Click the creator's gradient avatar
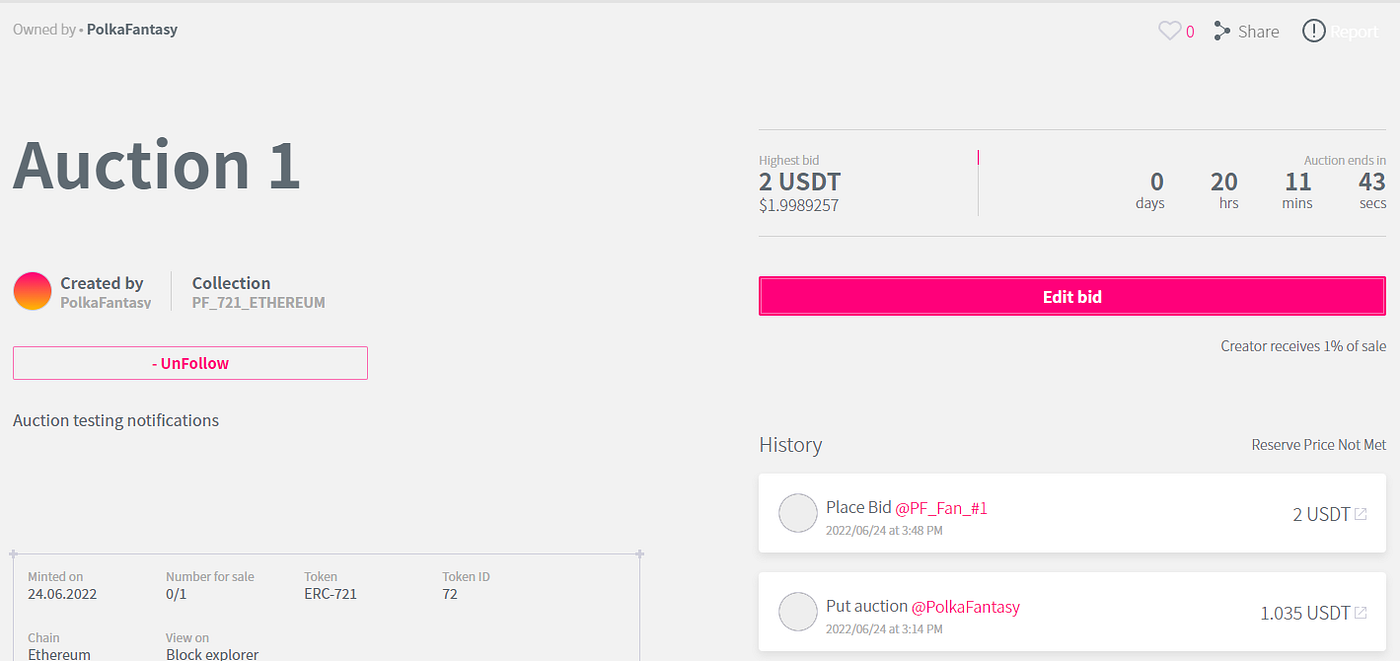The height and width of the screenshot is (661, 1400). tap(32, 291)
